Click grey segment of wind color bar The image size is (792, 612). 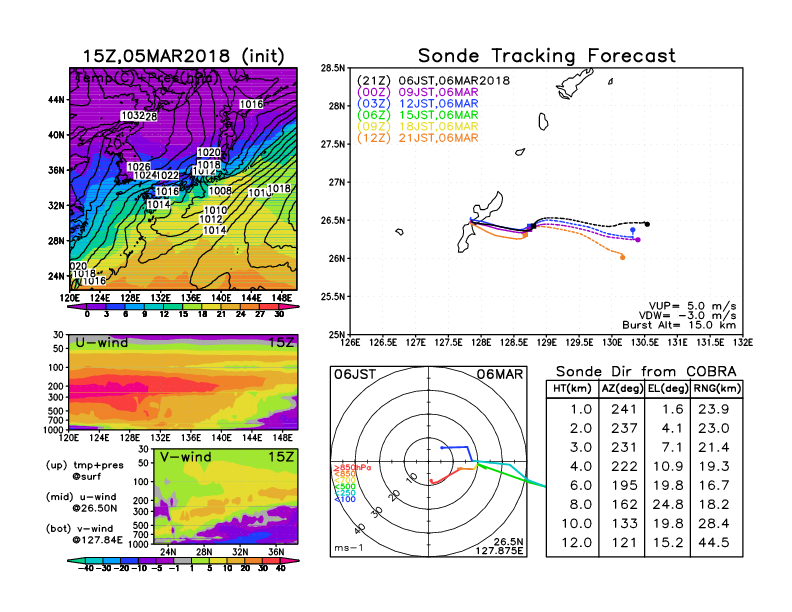[x=183, y=560]
